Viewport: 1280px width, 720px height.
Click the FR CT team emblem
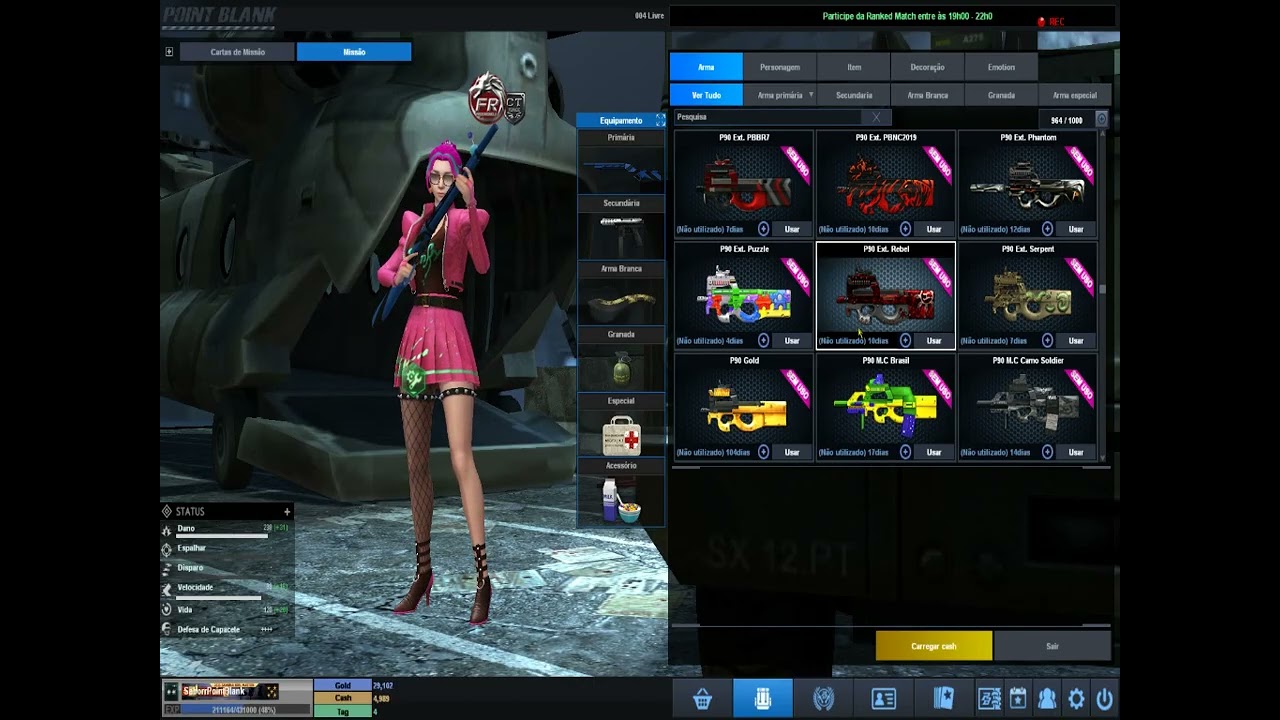[497, 99]
